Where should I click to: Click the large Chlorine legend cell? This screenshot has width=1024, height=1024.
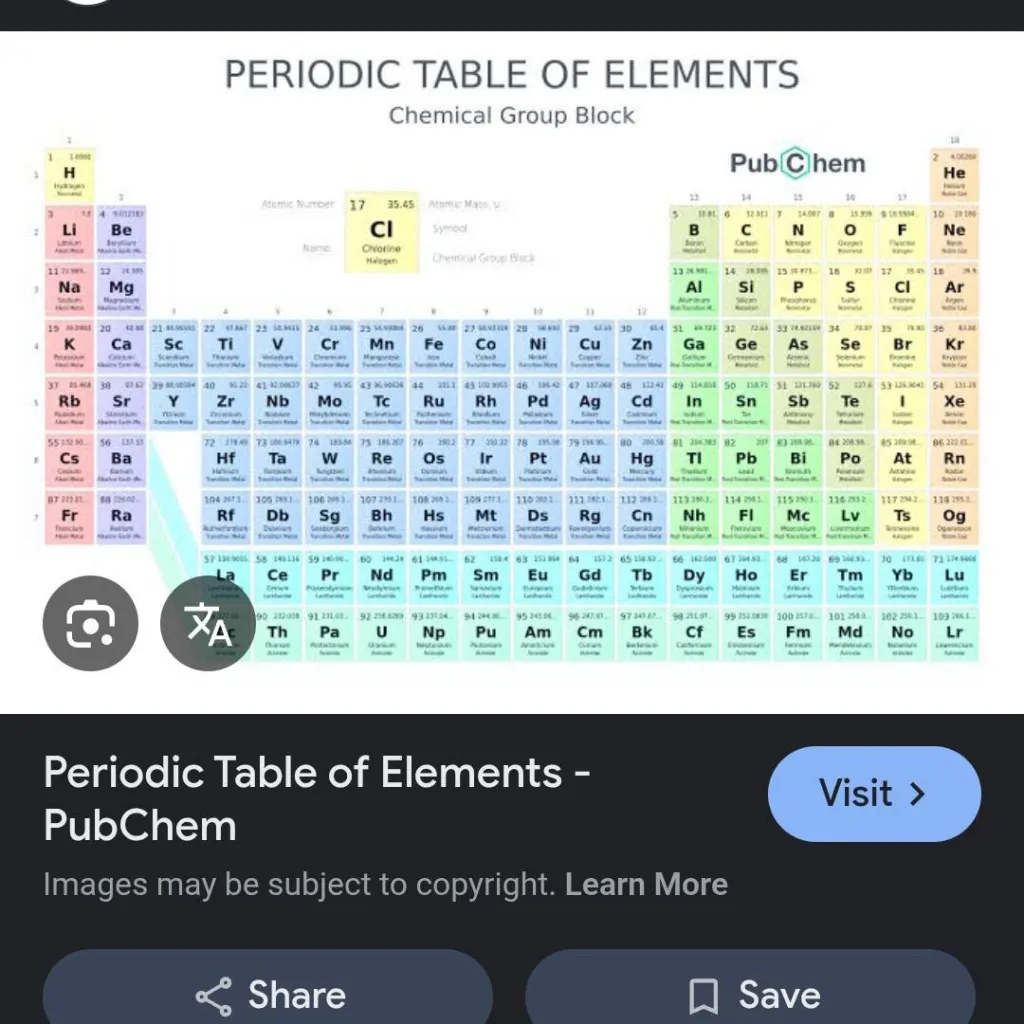point(381,234)
